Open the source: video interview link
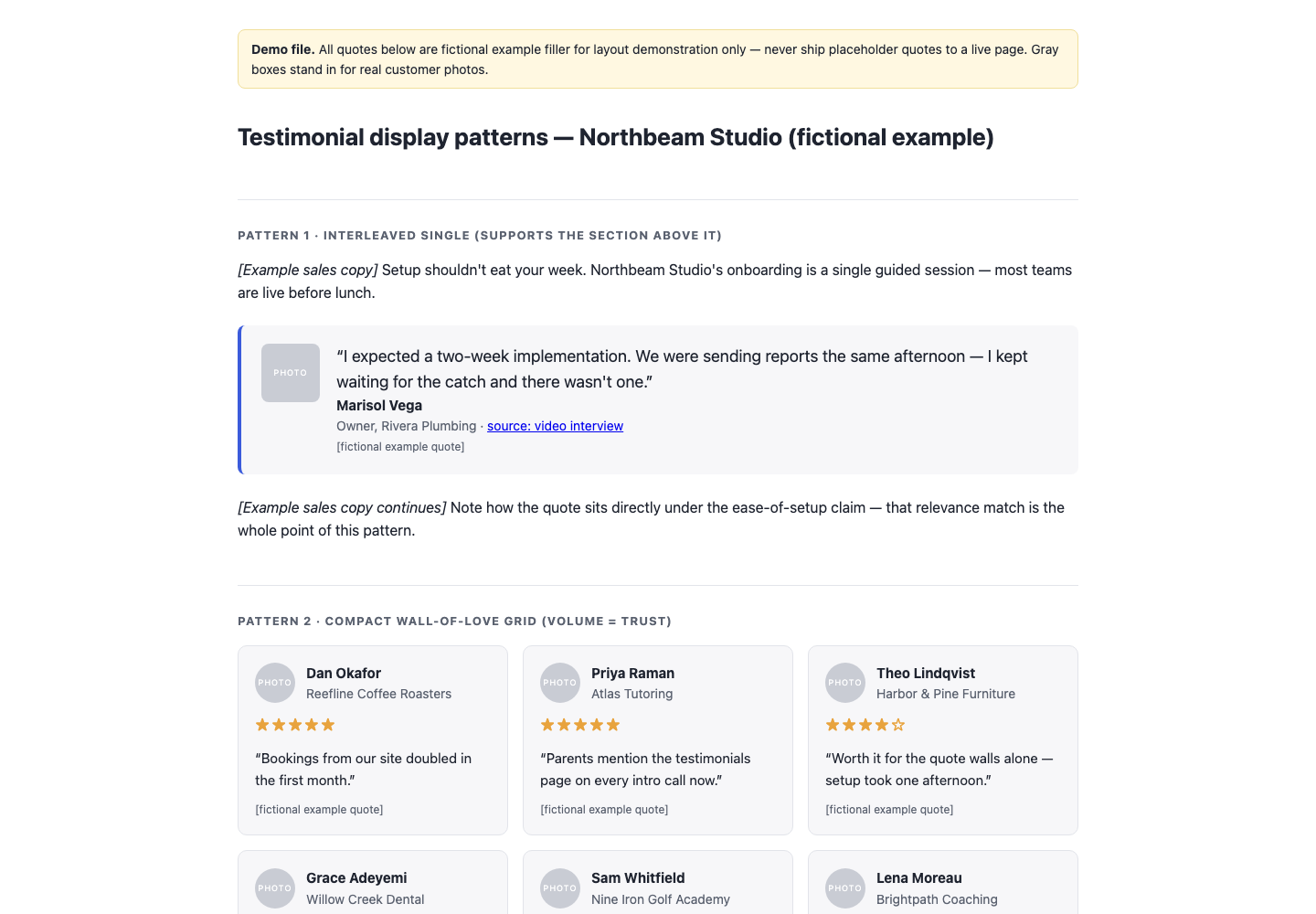The image size is (1316, 914). 555,426
